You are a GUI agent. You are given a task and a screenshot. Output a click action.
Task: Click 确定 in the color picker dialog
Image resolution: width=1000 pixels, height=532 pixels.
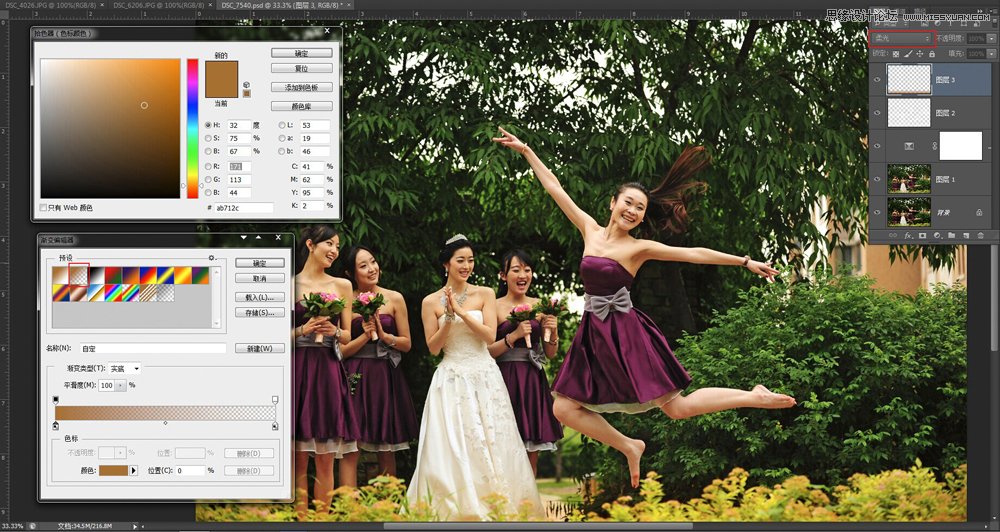pyautogui.click(x=302, y=53)
